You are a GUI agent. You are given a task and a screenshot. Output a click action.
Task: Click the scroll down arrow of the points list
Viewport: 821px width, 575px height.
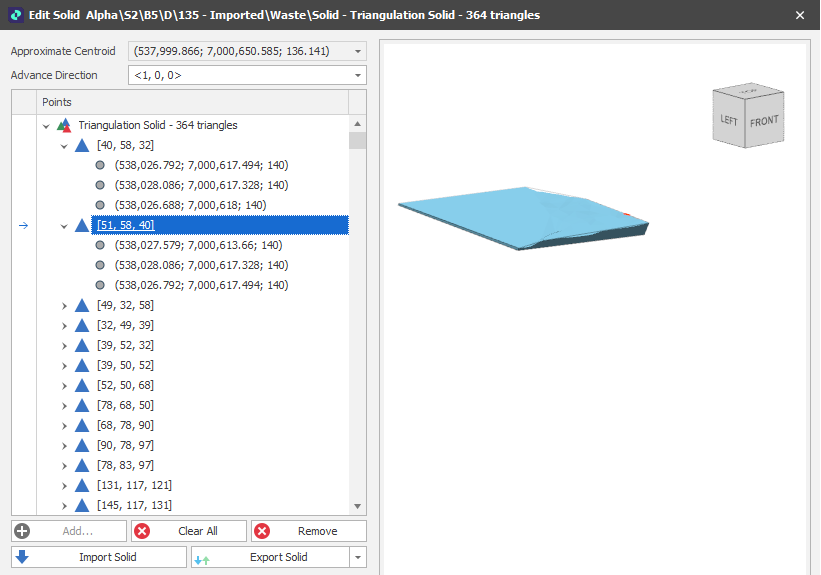358,506
